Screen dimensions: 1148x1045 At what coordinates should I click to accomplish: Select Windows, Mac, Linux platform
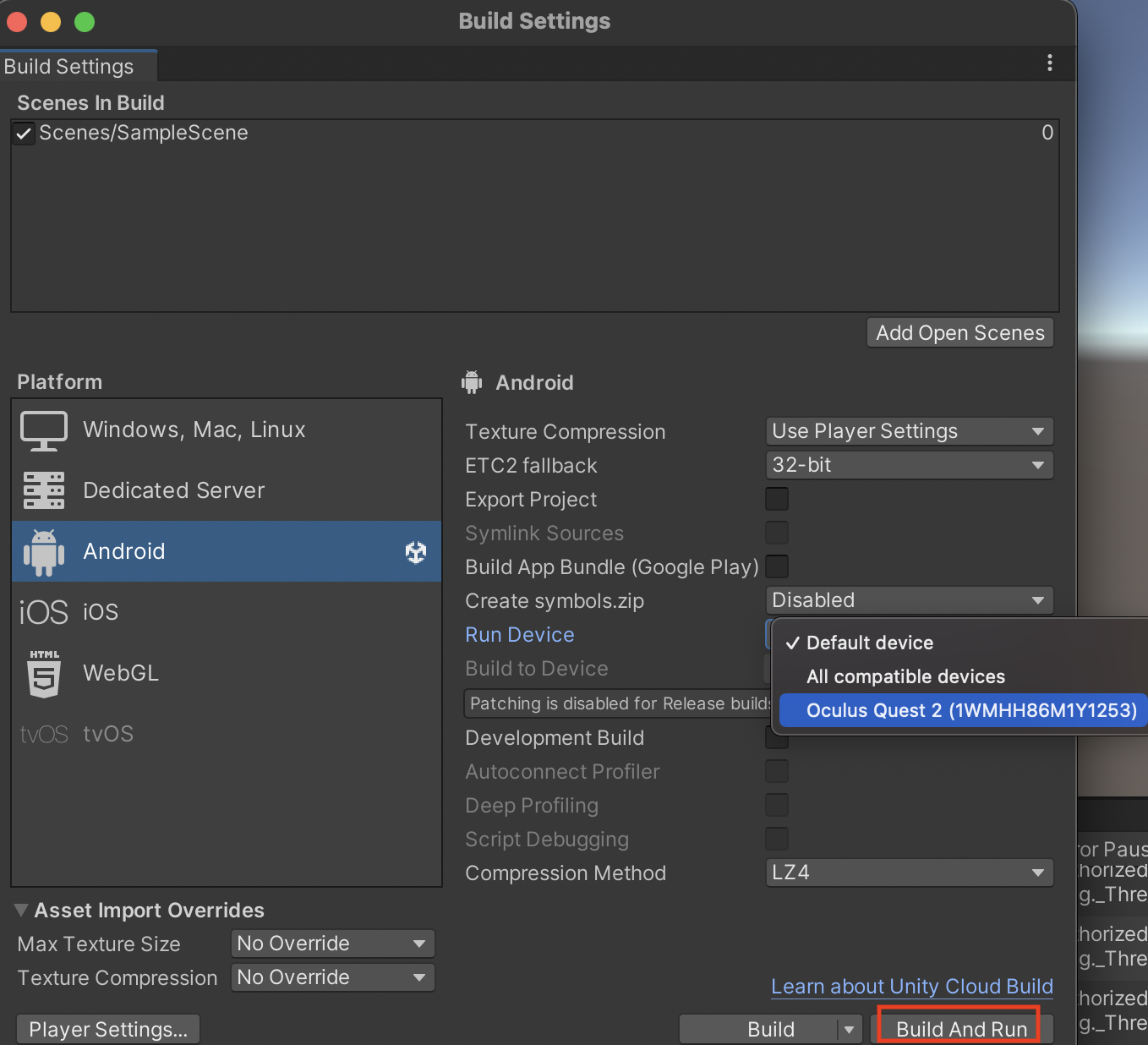(x=227, y=430)
